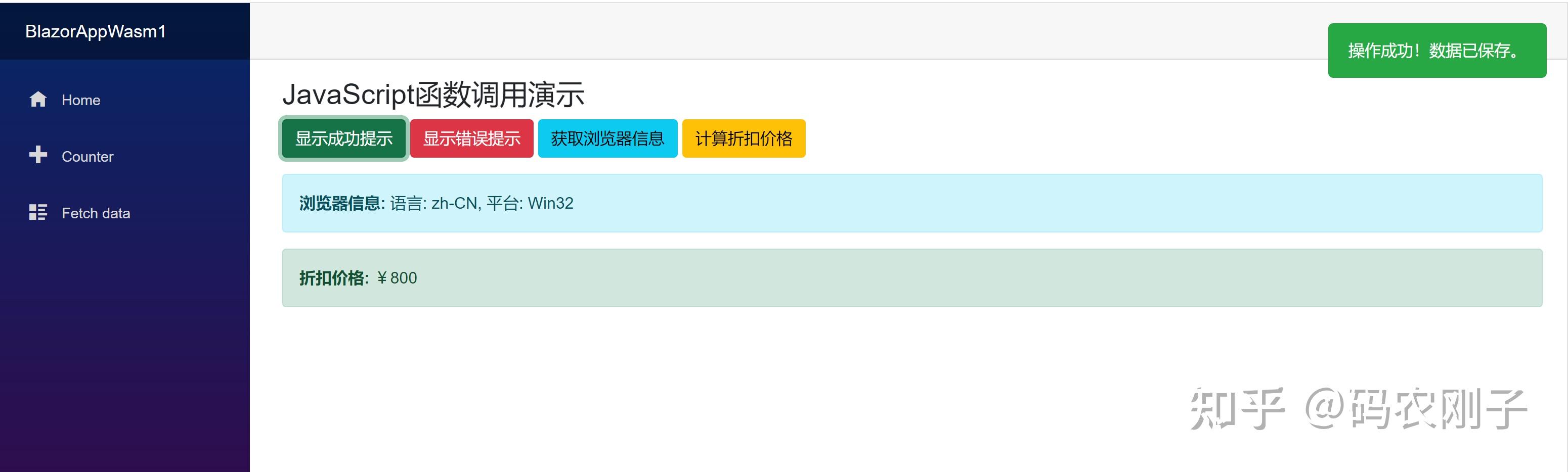Open the Fetch data page
Screen dimensions: 1568x472
click(x=95, y=213)
